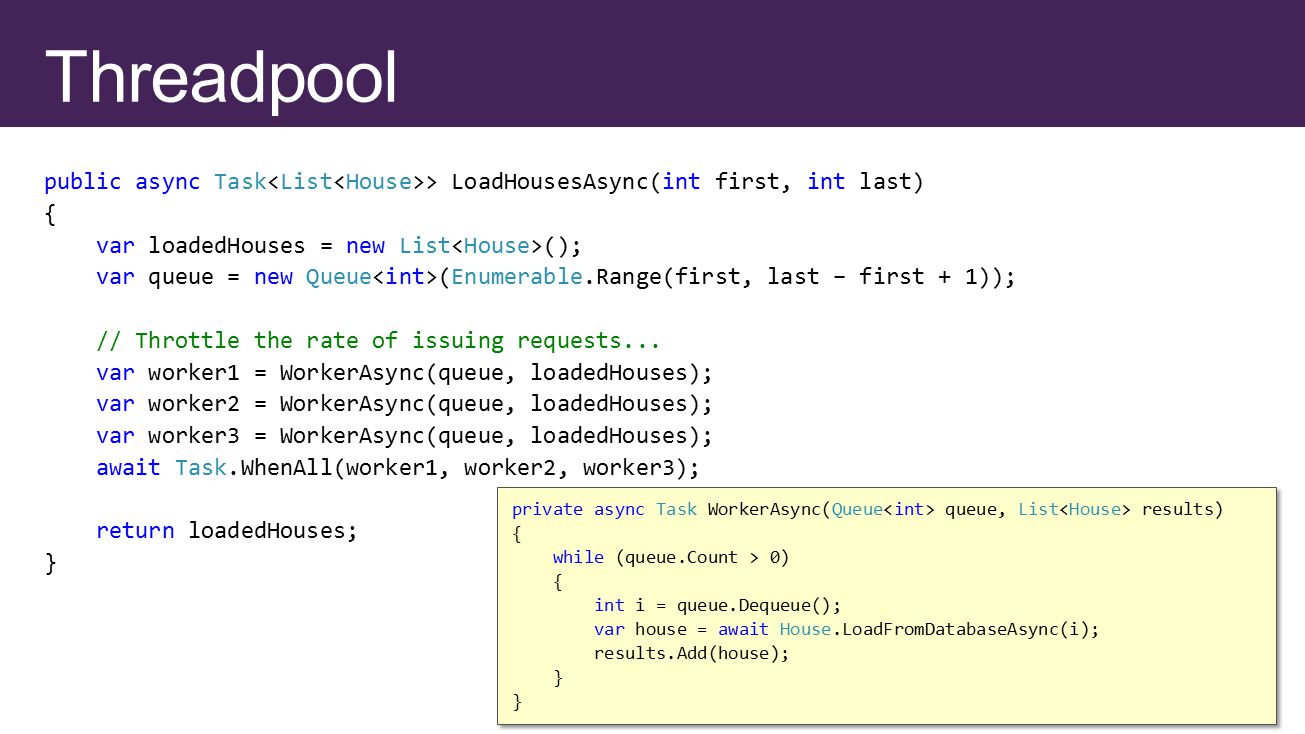
Task: Click the "List<House> results" parameter
Action: click(1118, 510)
